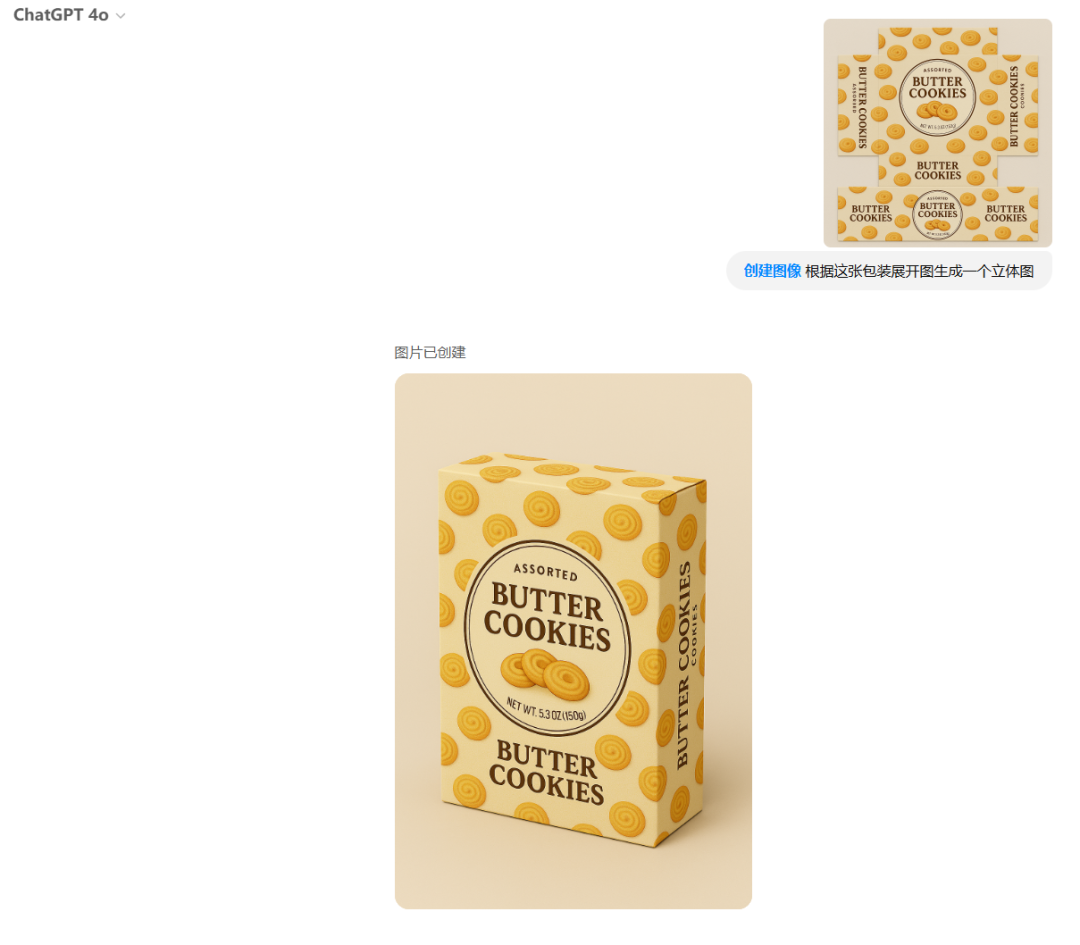Select the message text 根据这张包装展开图生成一个立体图
Image resolution: width=1080 pixels, height=945 pixels.
(920, 271)
